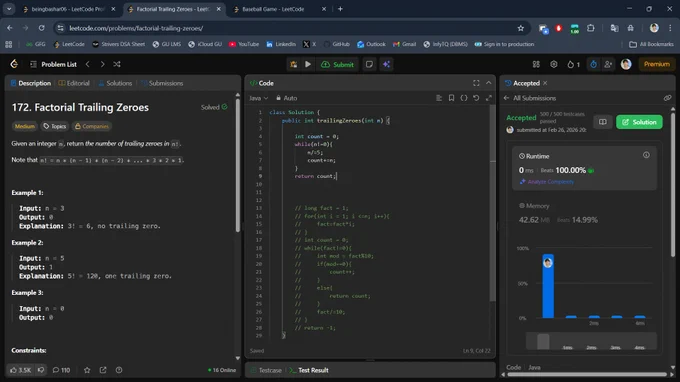This screenshot has width=680, height=382.
Task: Open the Java language dropdown
Action: click(x=258, y=98)
